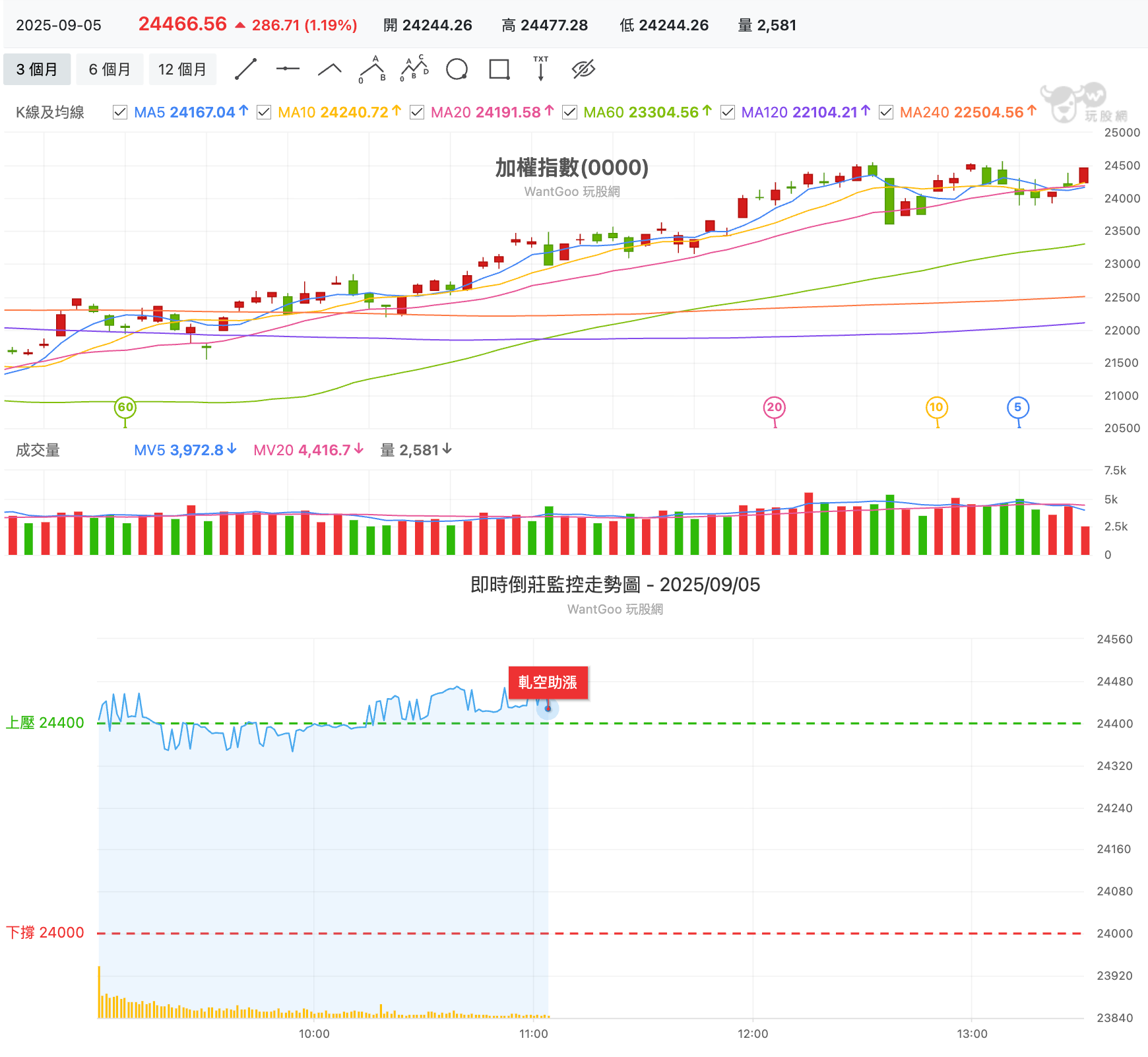This screenshot has width=1148, height=1057.
Task: Click the red 軋空助漲 signal label
Action: (548, 682)
